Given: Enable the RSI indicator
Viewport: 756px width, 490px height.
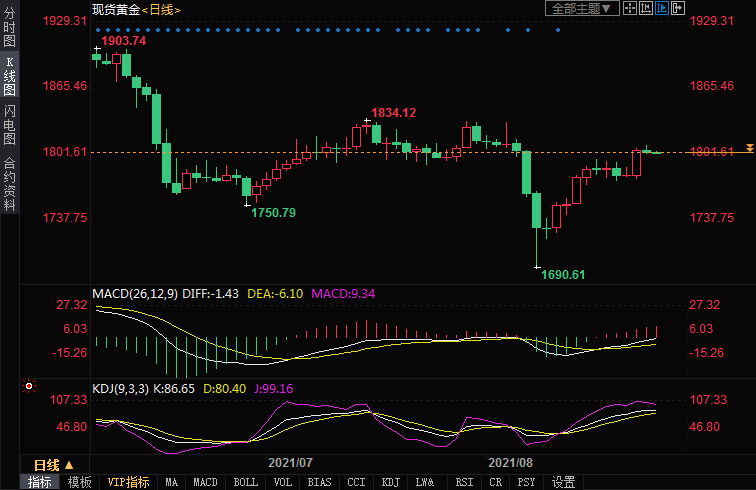Looking at the screenshot, I should 466,482.
